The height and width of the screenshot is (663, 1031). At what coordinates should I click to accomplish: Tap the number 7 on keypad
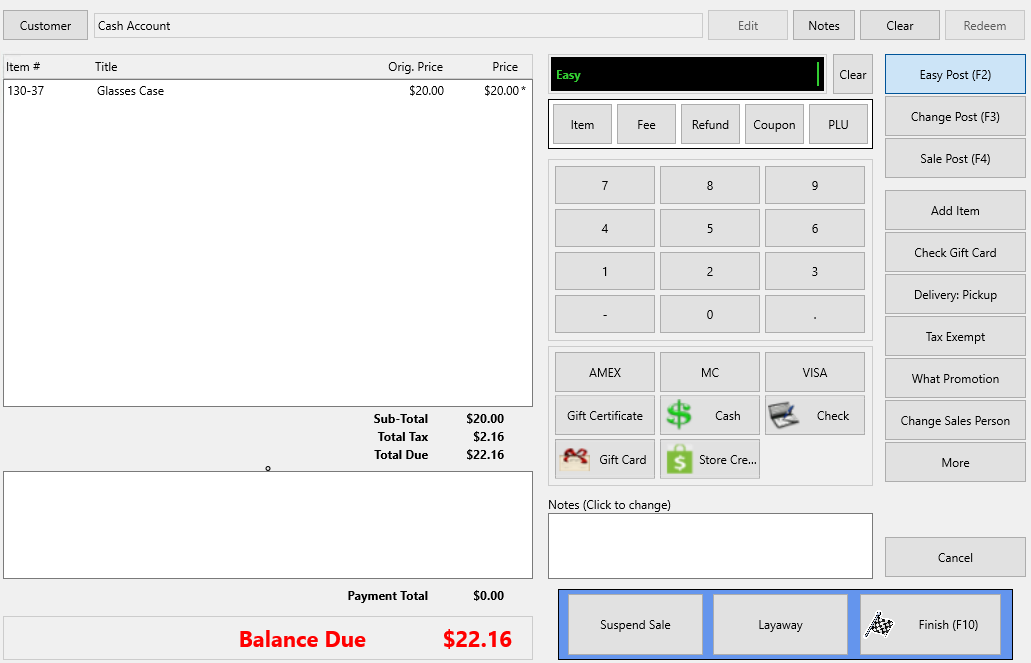(x=605, y=185)
